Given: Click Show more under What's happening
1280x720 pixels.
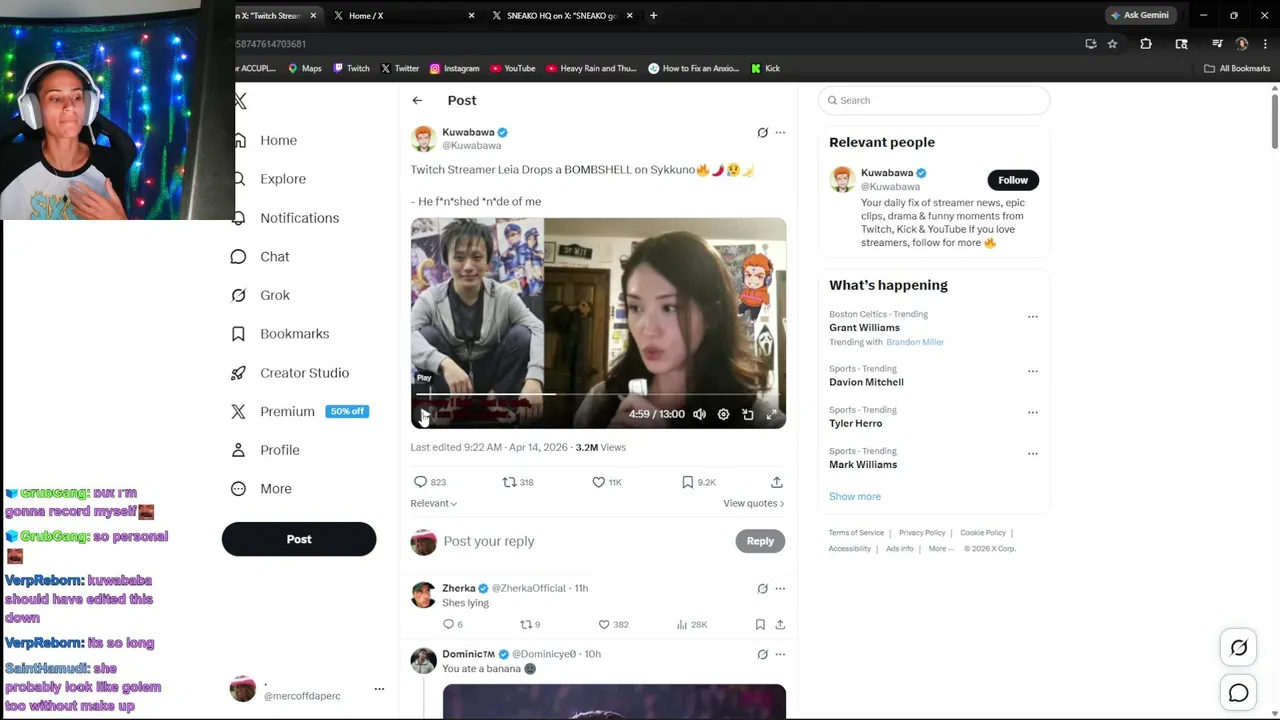Looking at the screenshot, I should (x=855, y=496).
